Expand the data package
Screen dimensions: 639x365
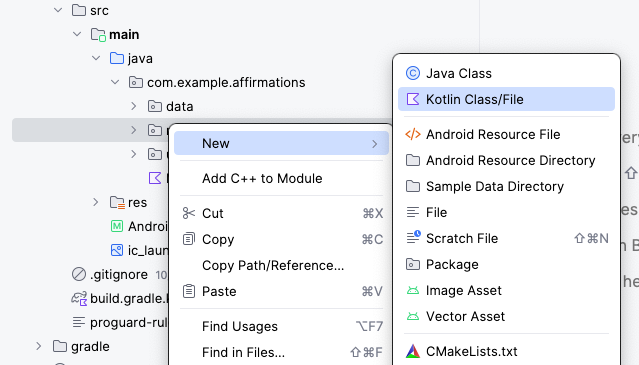pyautogui.click(x=134, y=106)
